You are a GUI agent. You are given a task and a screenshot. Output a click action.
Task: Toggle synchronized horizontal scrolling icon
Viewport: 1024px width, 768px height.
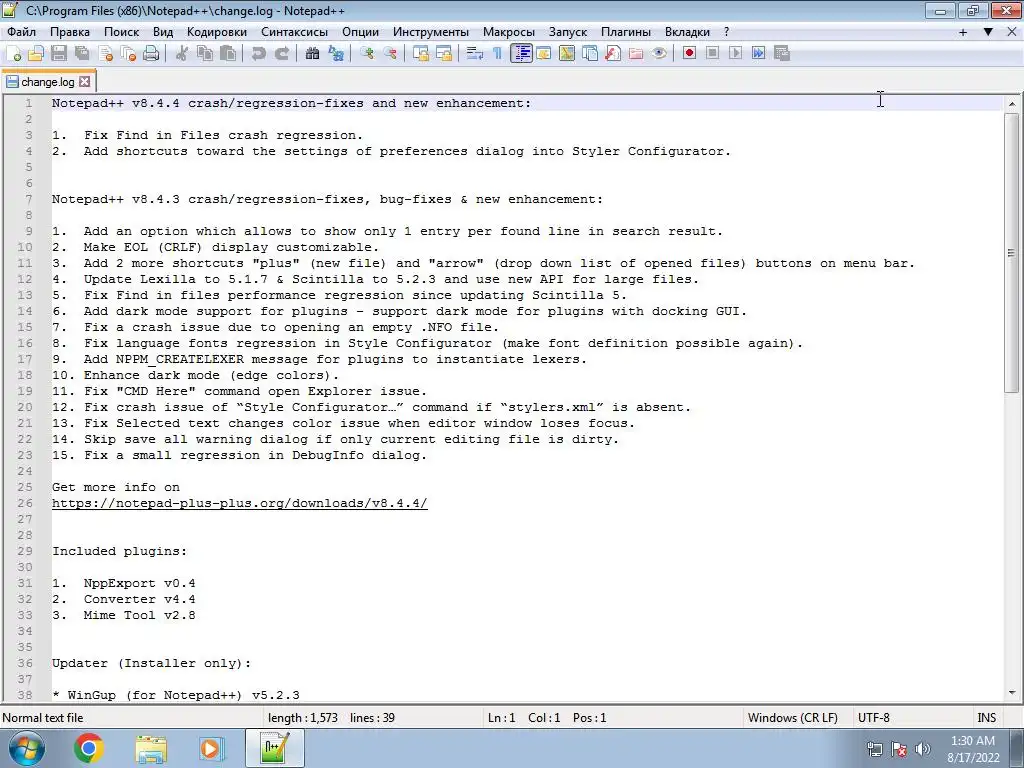coord(444,54)
